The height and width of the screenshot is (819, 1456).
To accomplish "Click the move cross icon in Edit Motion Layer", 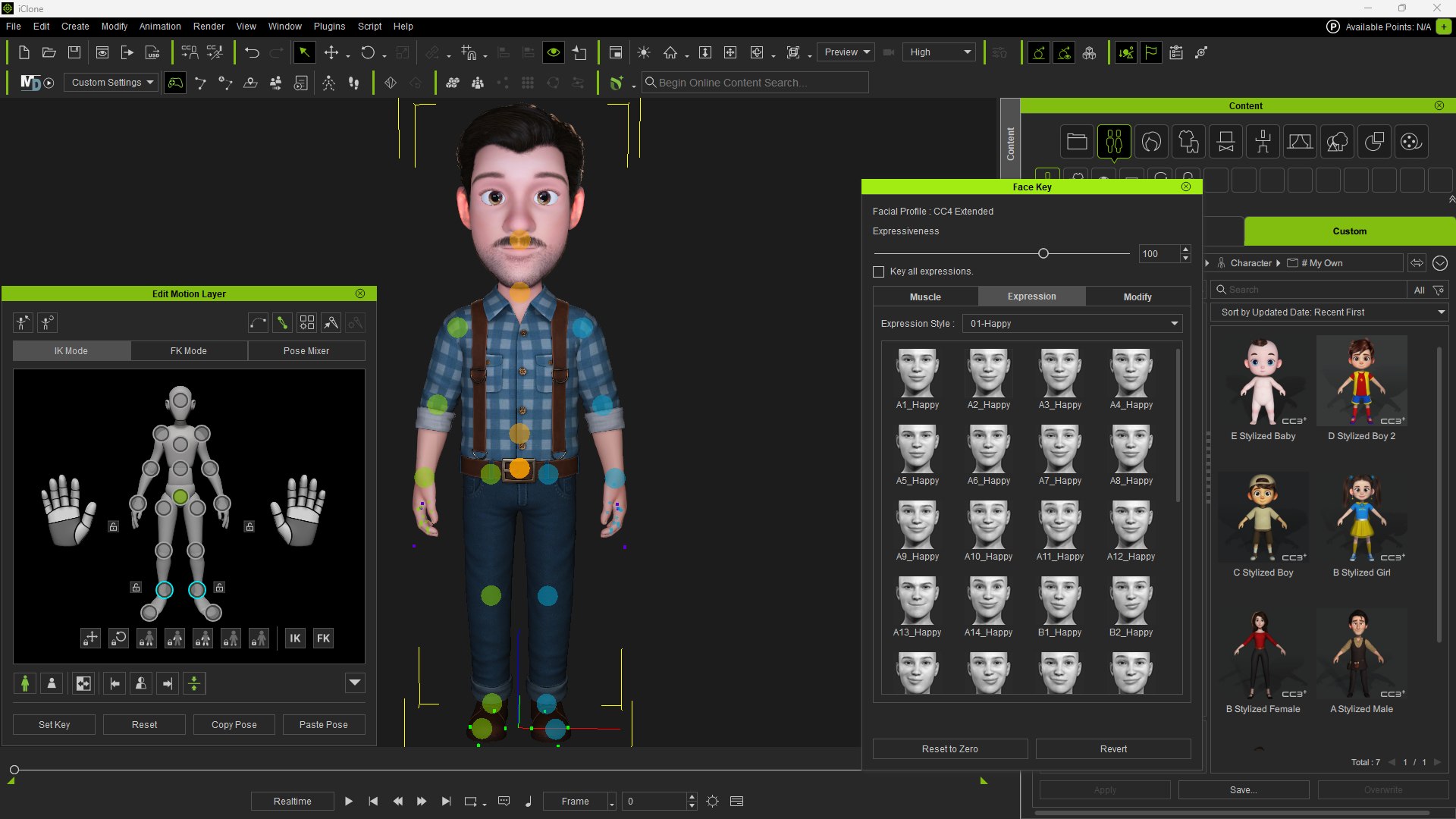I will click(x=90, y=639).
